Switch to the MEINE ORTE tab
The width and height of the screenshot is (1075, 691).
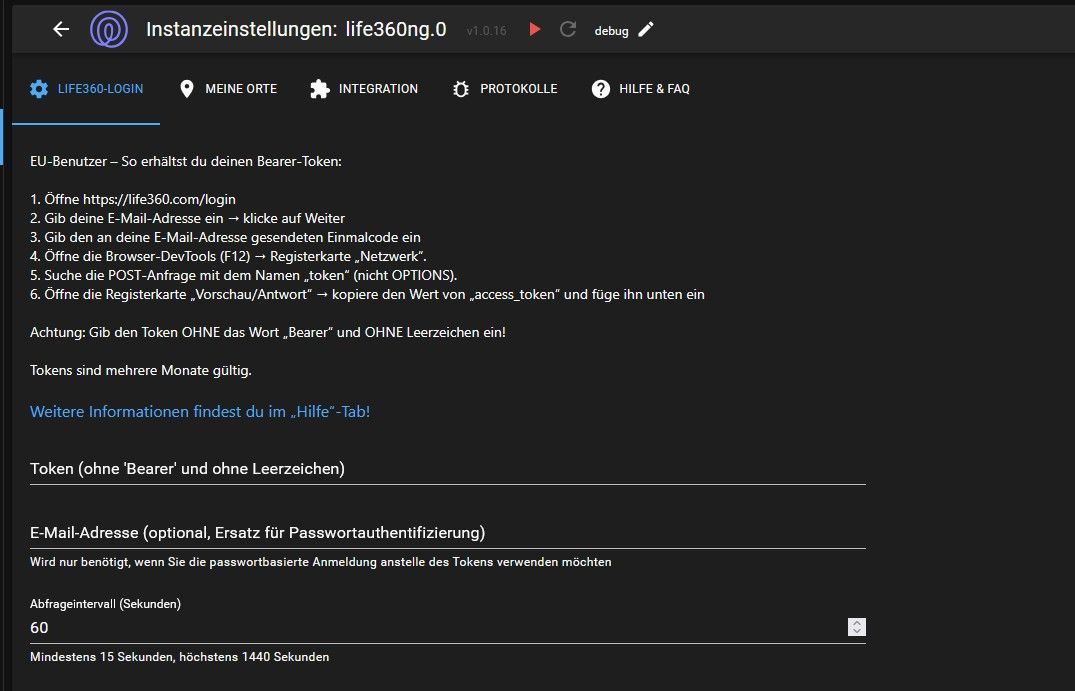(x=227, y=89)
